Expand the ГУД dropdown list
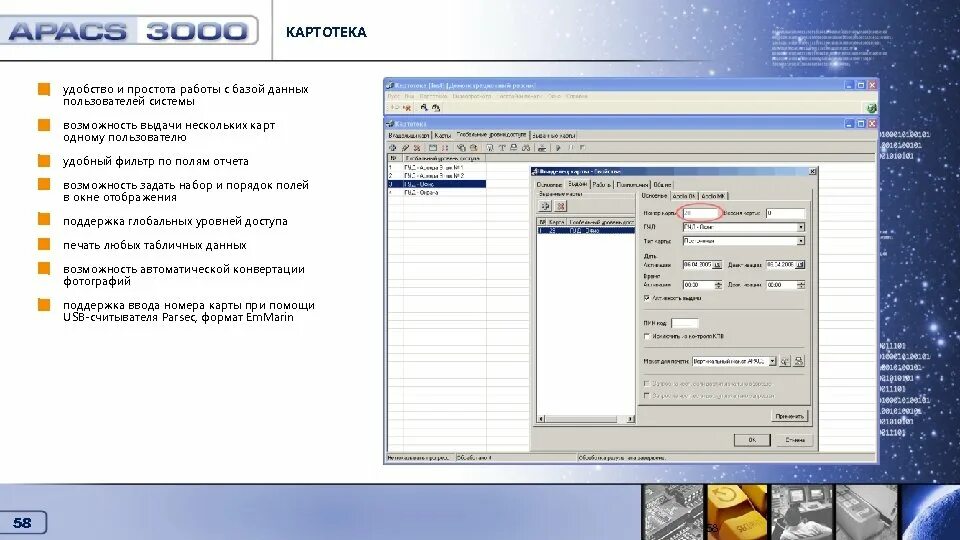Viewport: 960px width, 540px height. (800, 227)
